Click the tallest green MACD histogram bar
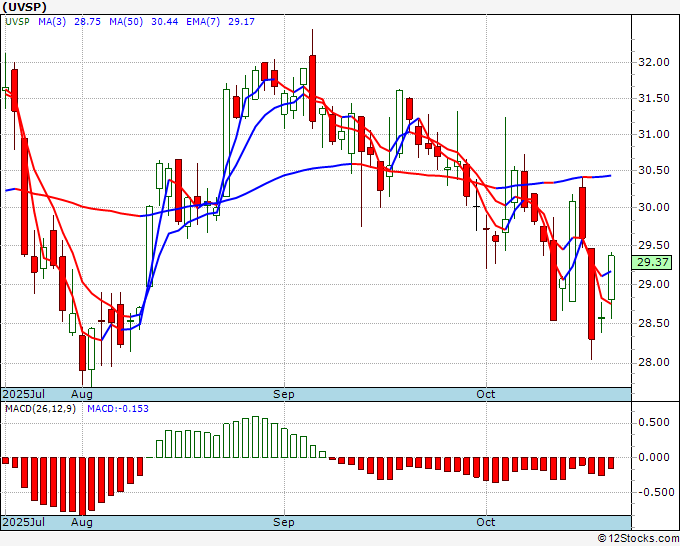Viewport: 680px width, 546px height. tap(255, 437)
